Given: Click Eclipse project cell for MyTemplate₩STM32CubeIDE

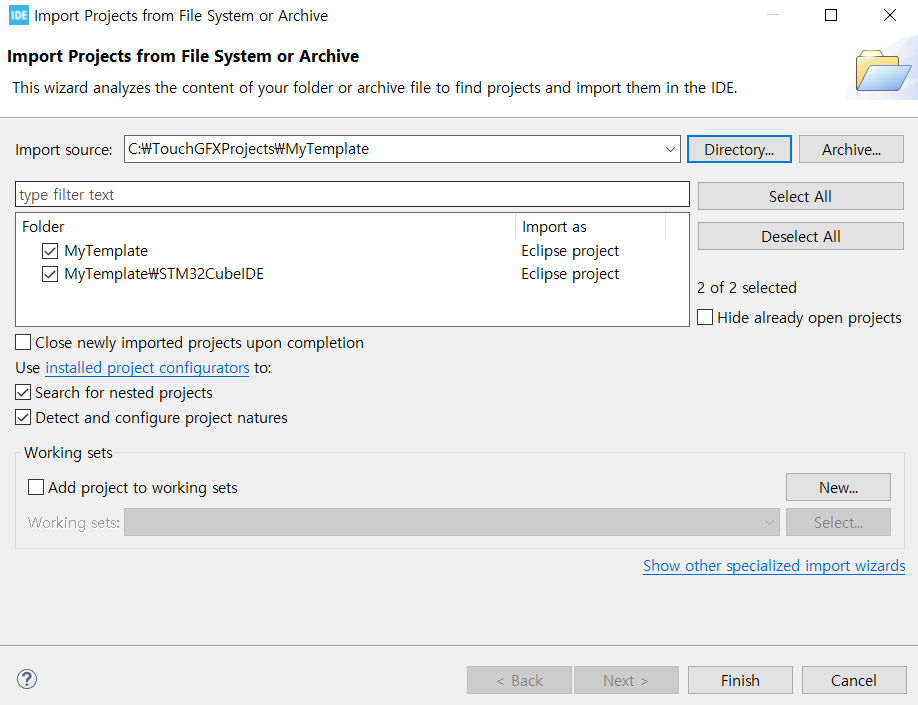Looking at the screenshot, I should tap(570, 274).
